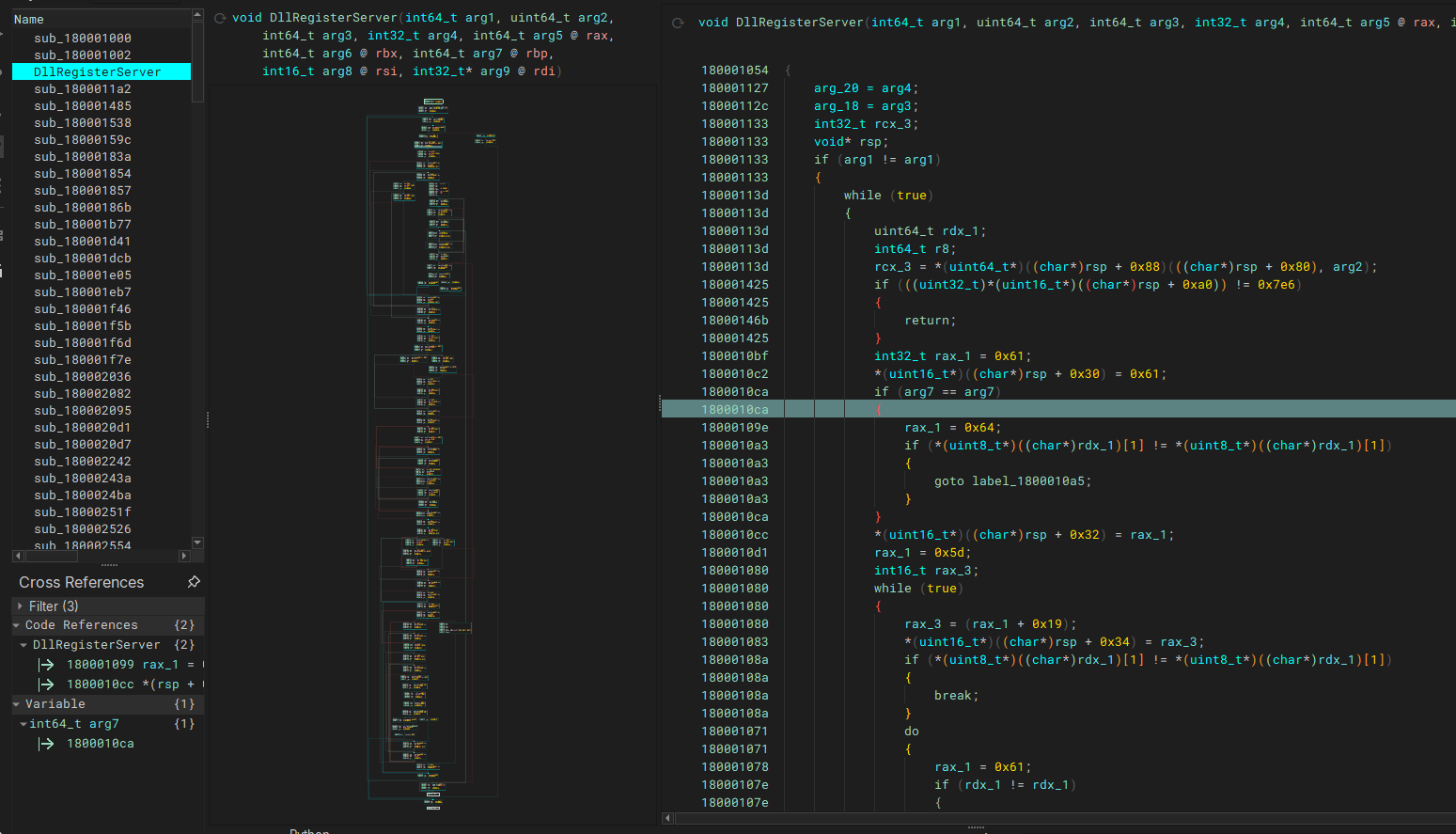Select sub_1800011a2 in the function list
Viewport: 1456px width, 834px height.
[102, 88]
